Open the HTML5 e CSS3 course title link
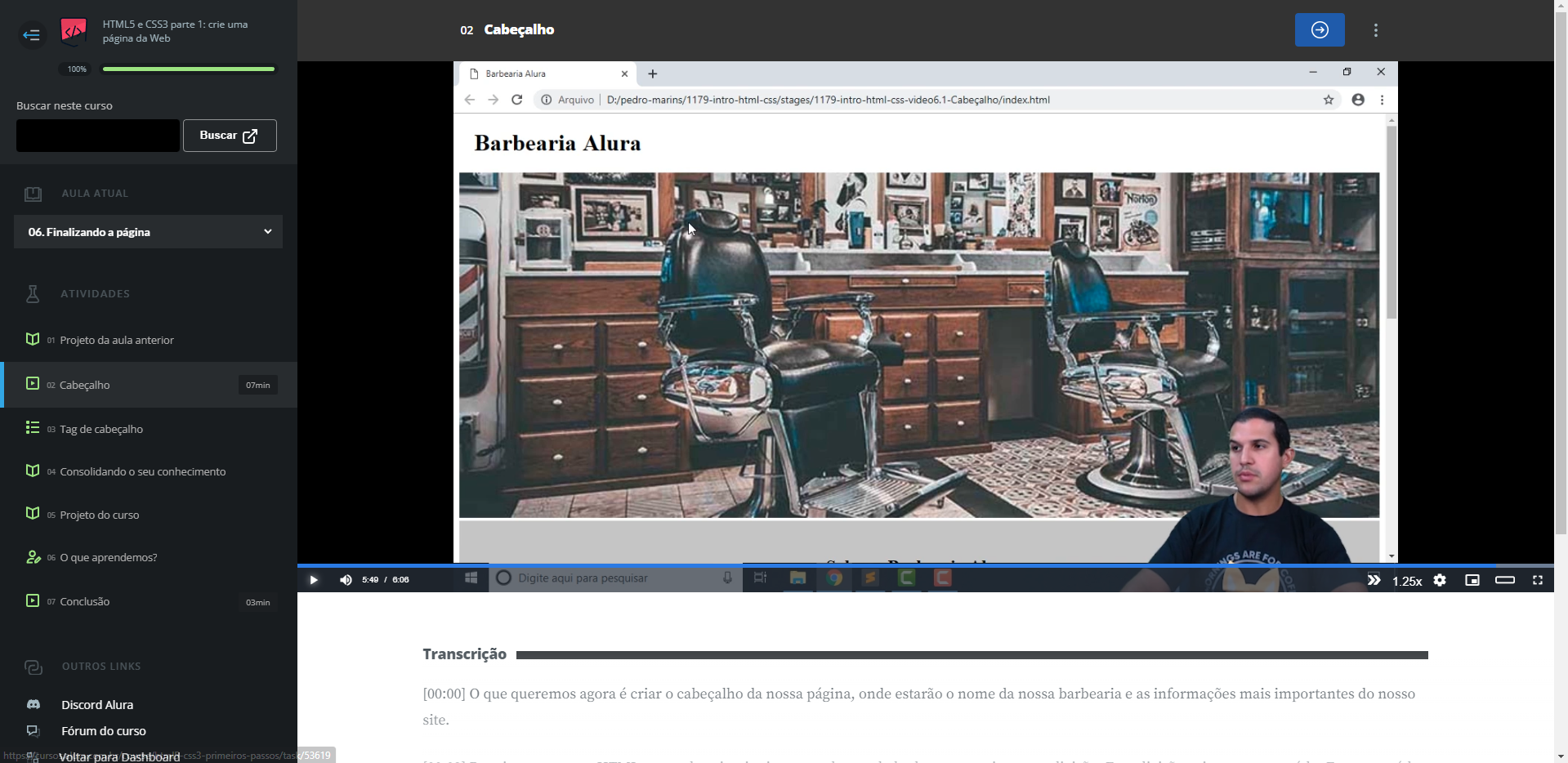The width and height of the screenshot is (1568, 763). pyautogui.click(x=175, y=31)
